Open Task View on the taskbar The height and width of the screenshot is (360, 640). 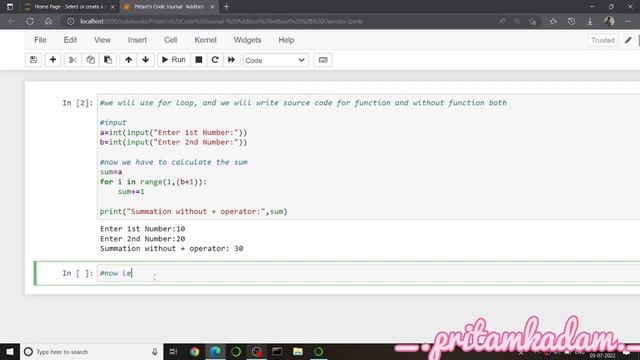tap(173, 352)
